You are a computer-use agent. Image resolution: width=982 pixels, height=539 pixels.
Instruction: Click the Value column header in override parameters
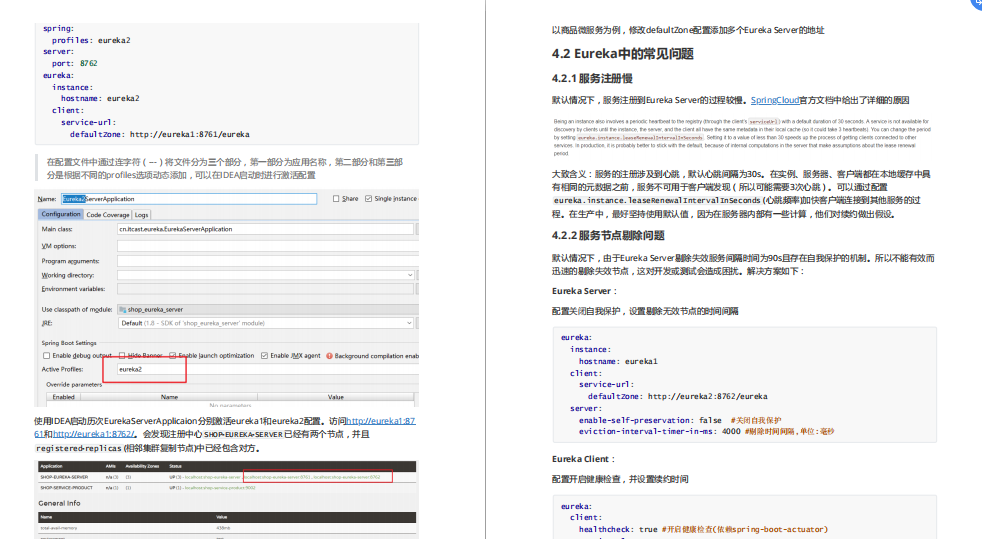pos(335,397)
